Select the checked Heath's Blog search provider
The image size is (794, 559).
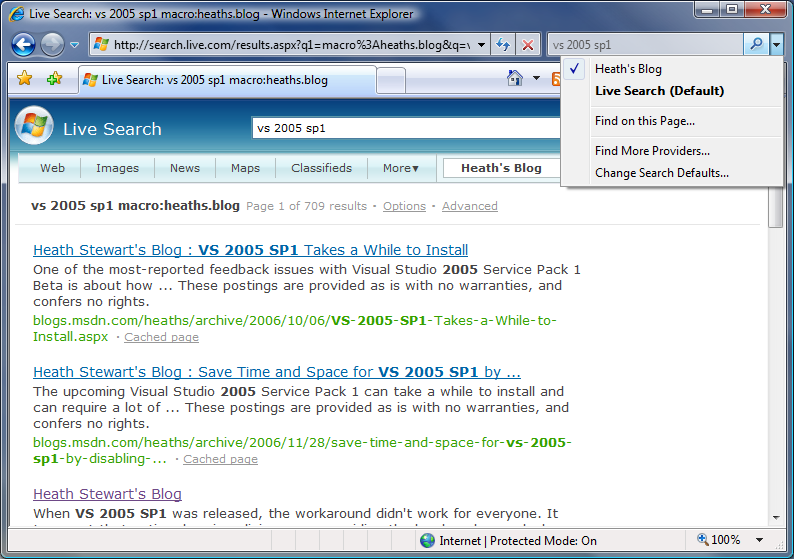pyautogui.click(x=627, y=69)
